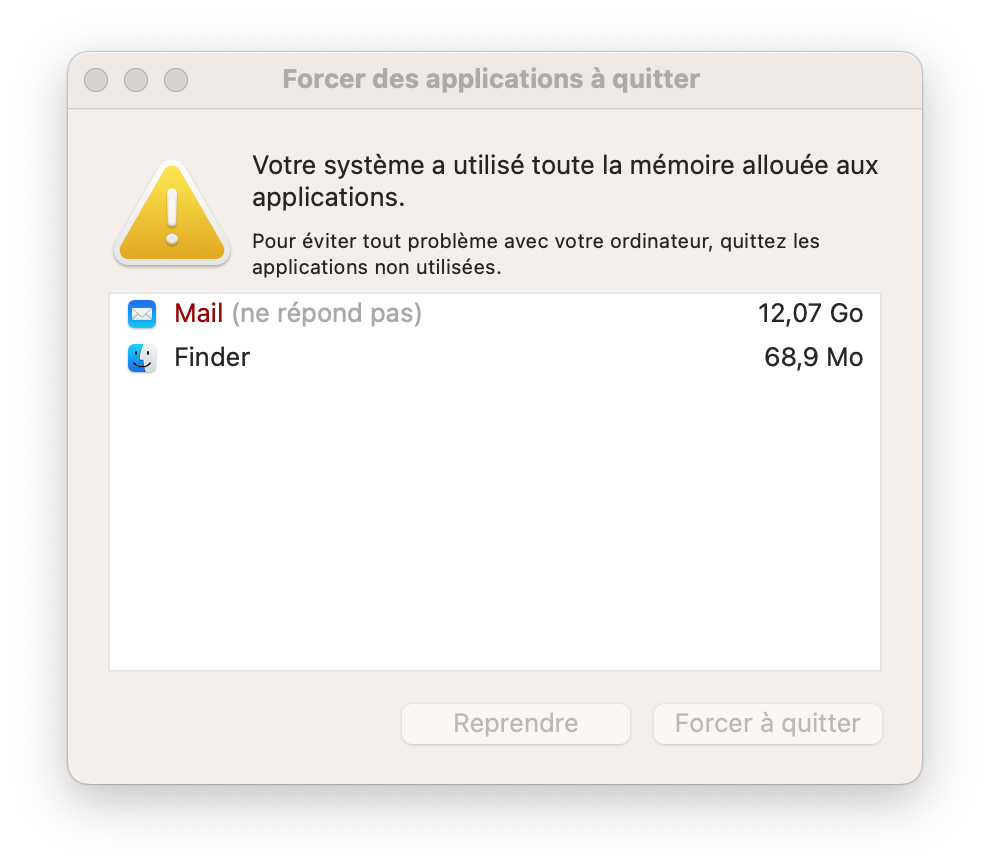990x868 pixels.
Task: Click Mail's 12,07 Go memory value
Action: [810, 314]
